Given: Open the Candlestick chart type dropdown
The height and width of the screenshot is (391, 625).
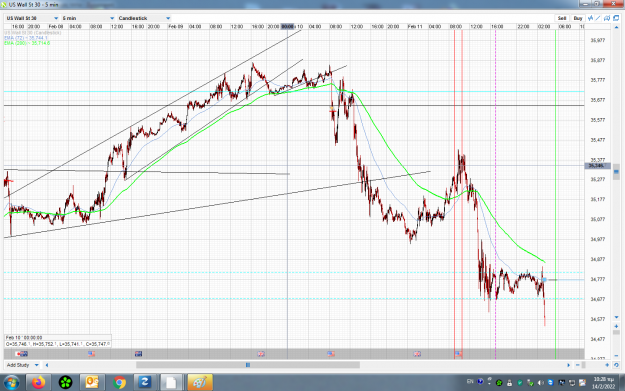Looking at the screenshot, I should [144, 18].
